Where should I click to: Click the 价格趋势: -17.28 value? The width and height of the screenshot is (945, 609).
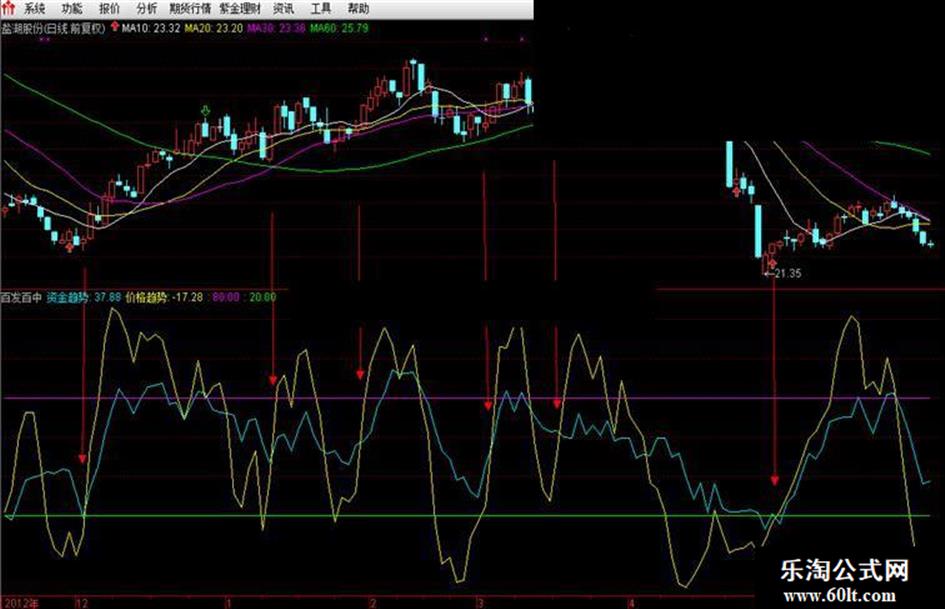[164, 297]
